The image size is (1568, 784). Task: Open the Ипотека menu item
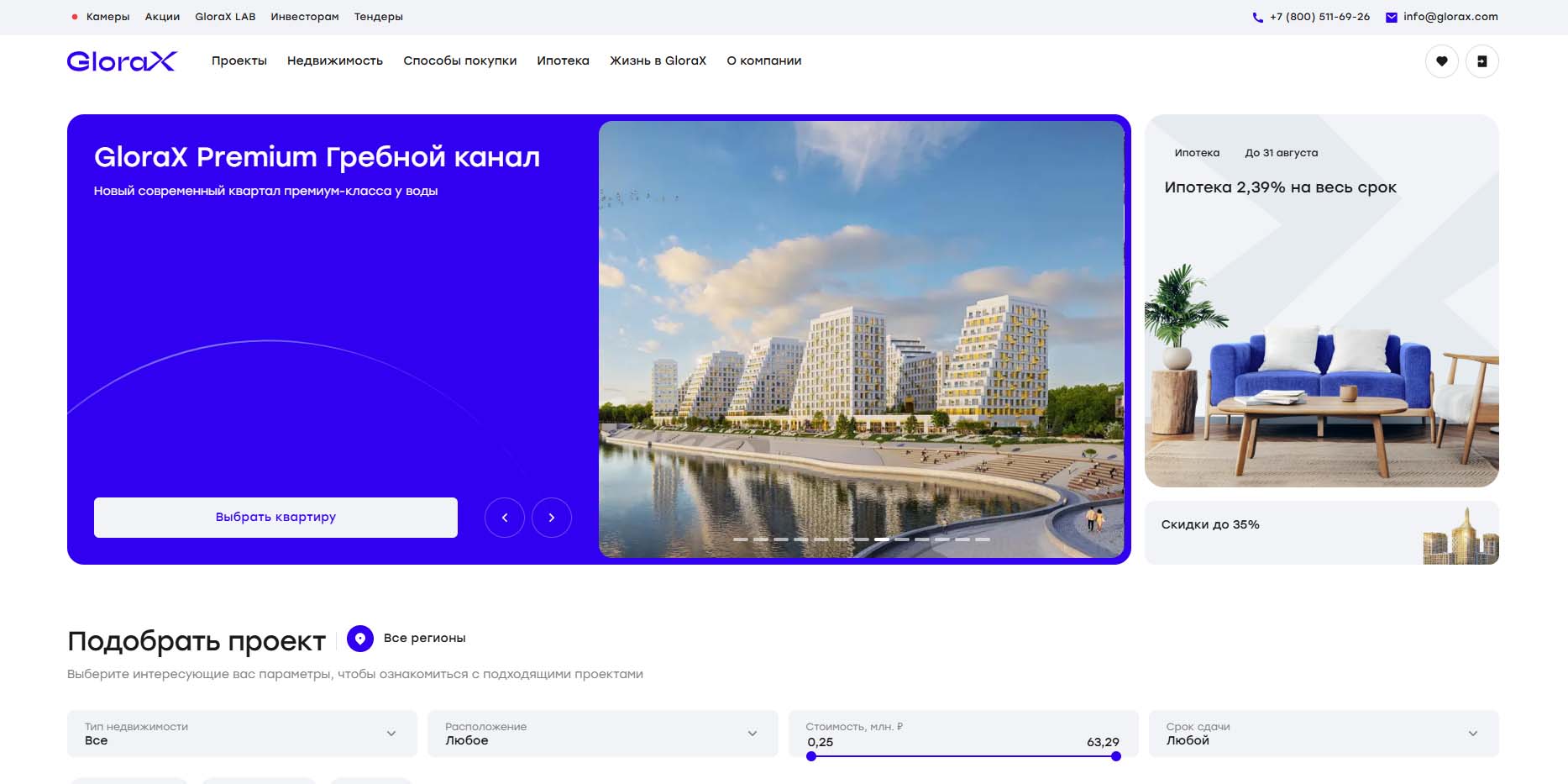click(563, 61)
